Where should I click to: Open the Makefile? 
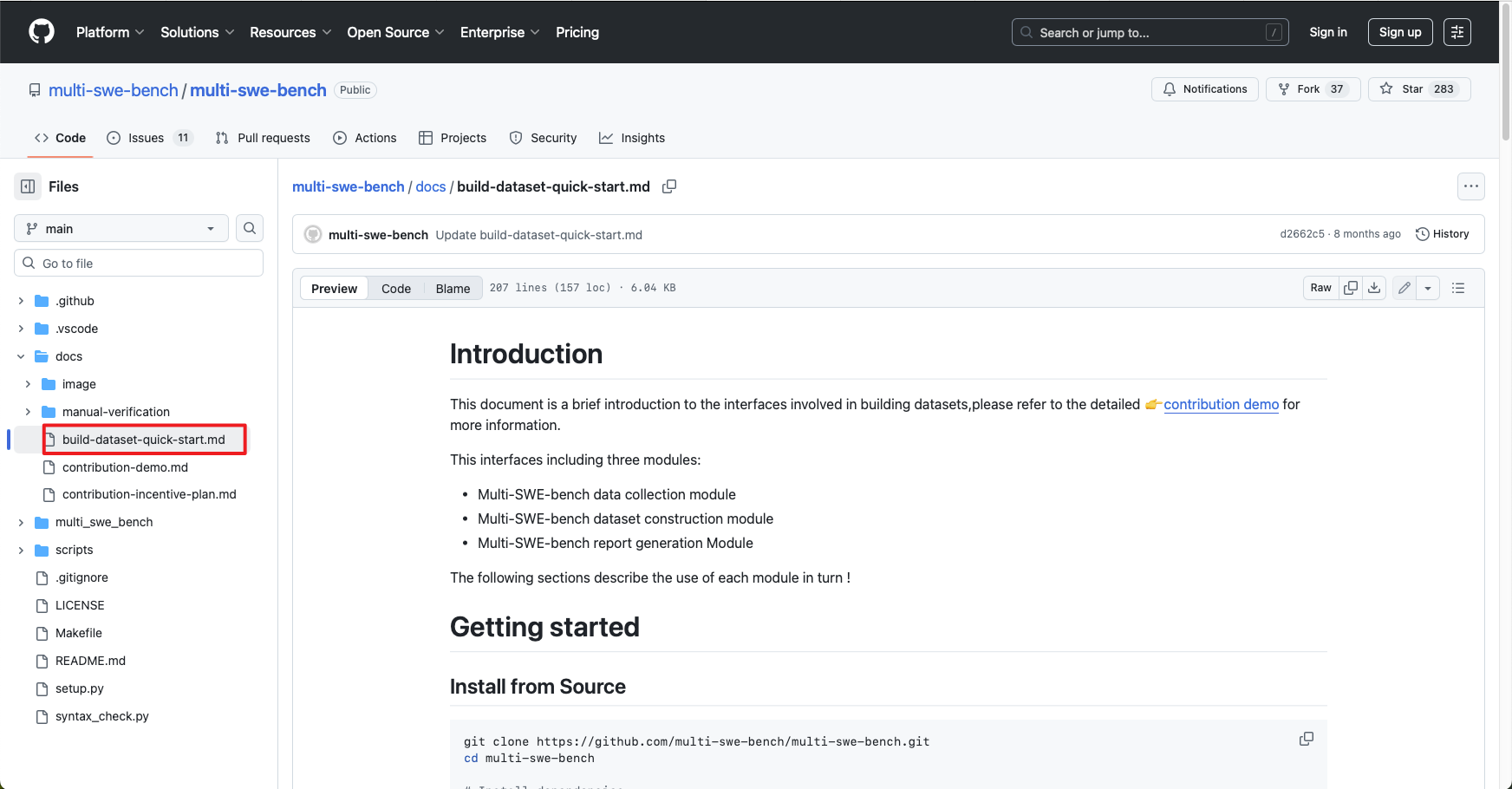click(79, 633)
